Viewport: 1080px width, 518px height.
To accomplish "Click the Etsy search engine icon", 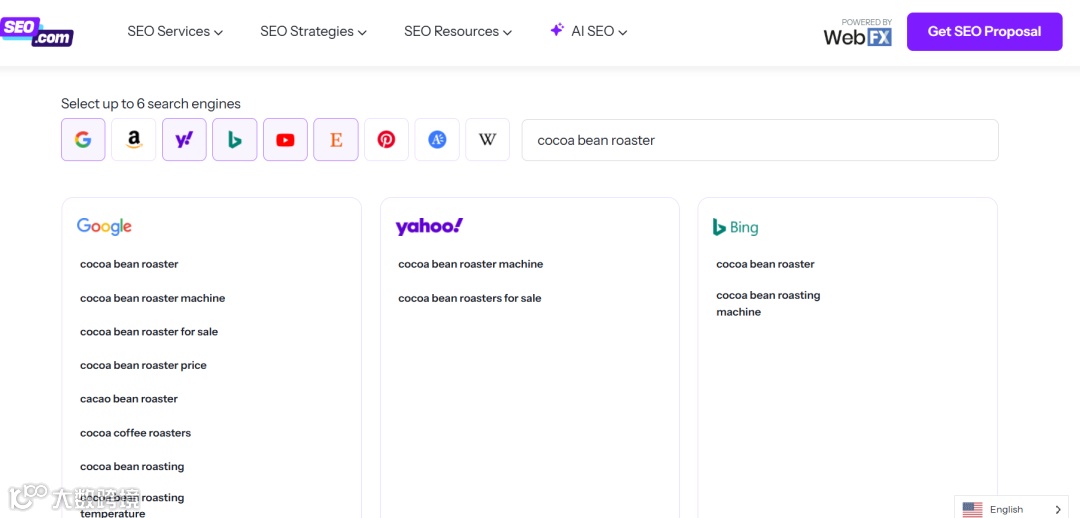I will click(336, 140).
